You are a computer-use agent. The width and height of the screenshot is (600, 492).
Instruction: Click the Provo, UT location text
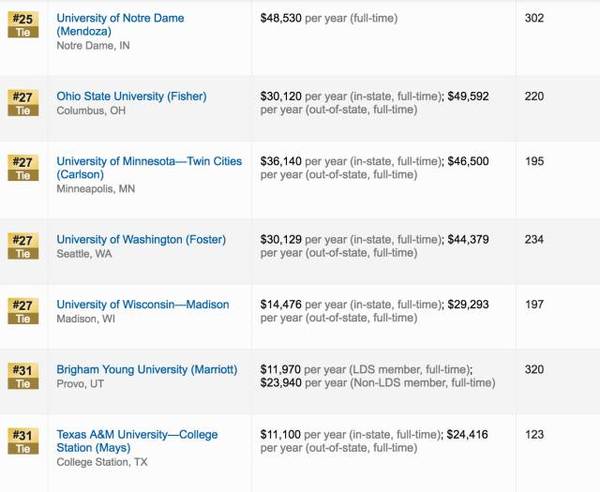(81, 384)
